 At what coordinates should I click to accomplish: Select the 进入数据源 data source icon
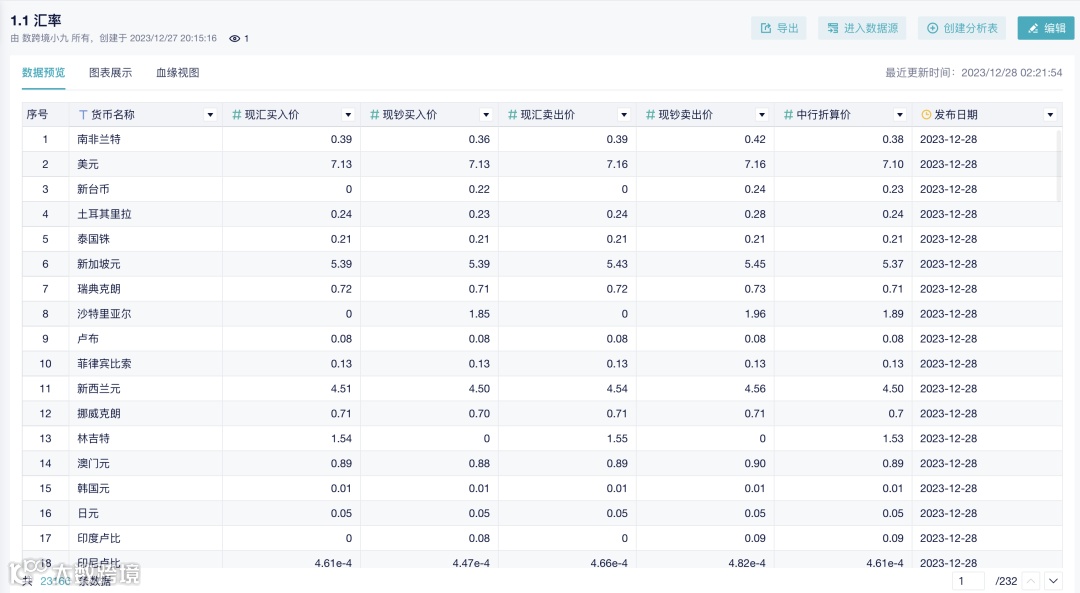[834, 28]
